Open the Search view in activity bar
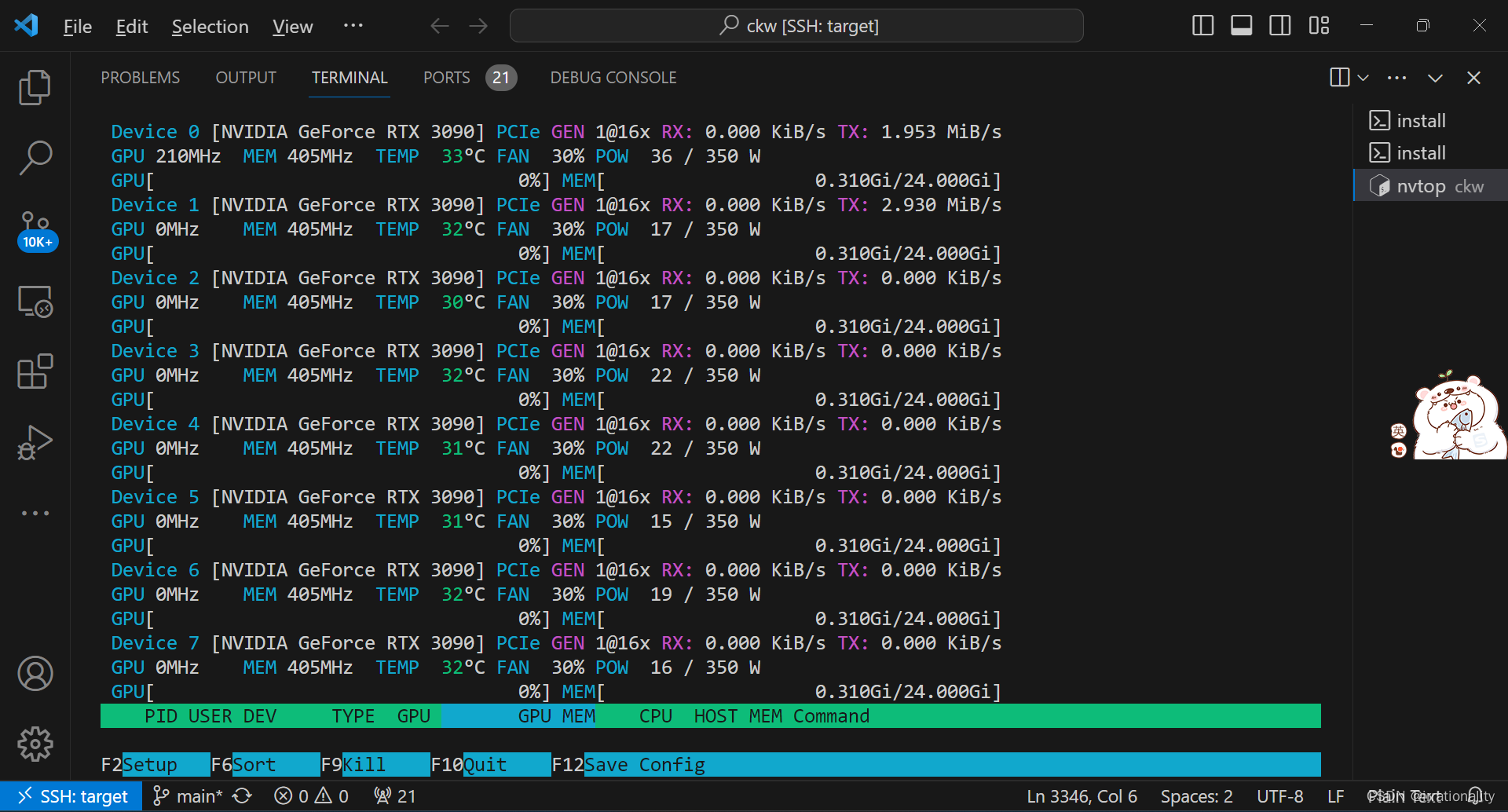The image size is (1508, 812). (35, 157)
